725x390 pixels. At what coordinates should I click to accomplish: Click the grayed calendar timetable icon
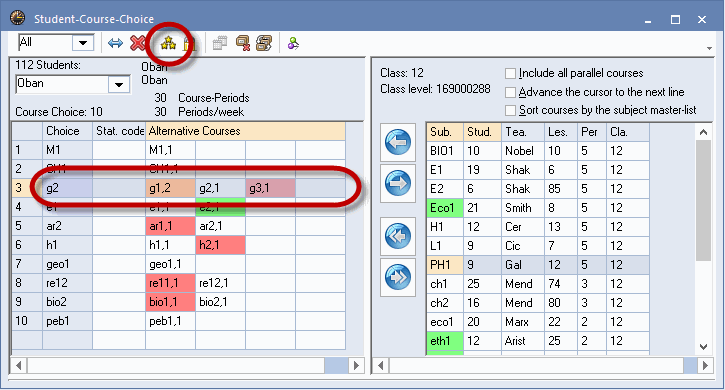[220, 43]
